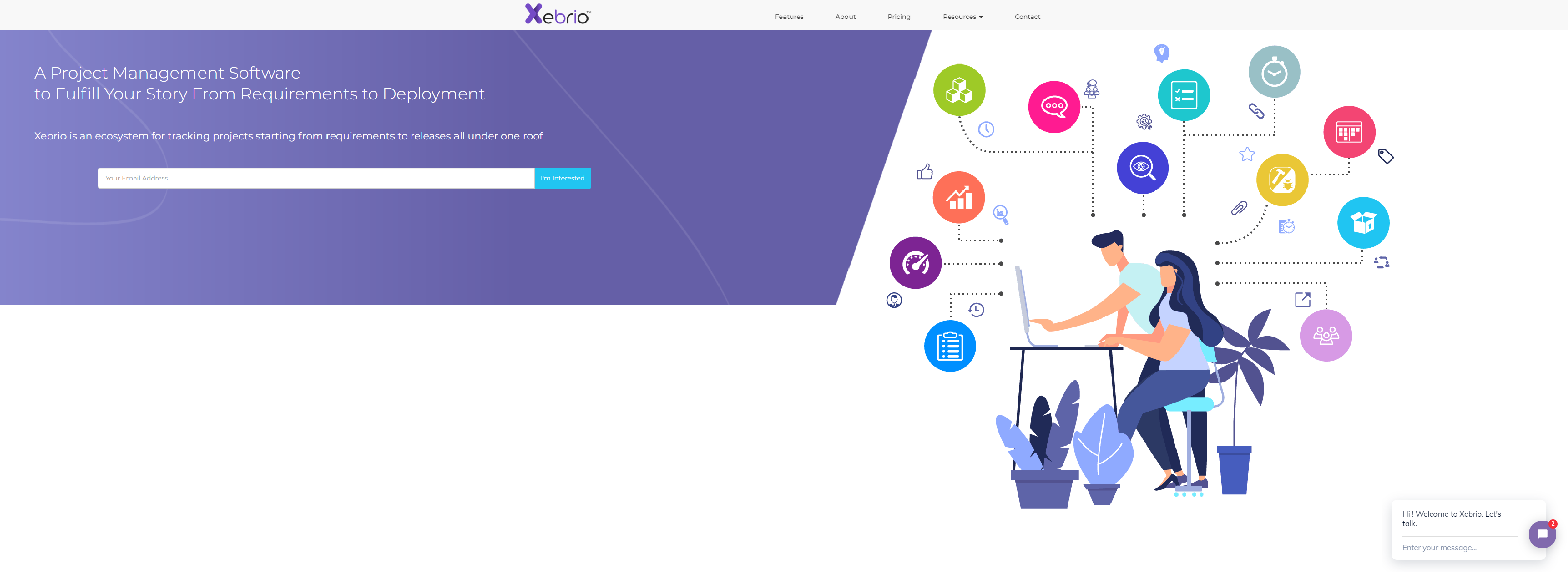The height and width of the screenshot is (572, 1568).
Task: Click the small chain link icon
Action: (1256, 111)
